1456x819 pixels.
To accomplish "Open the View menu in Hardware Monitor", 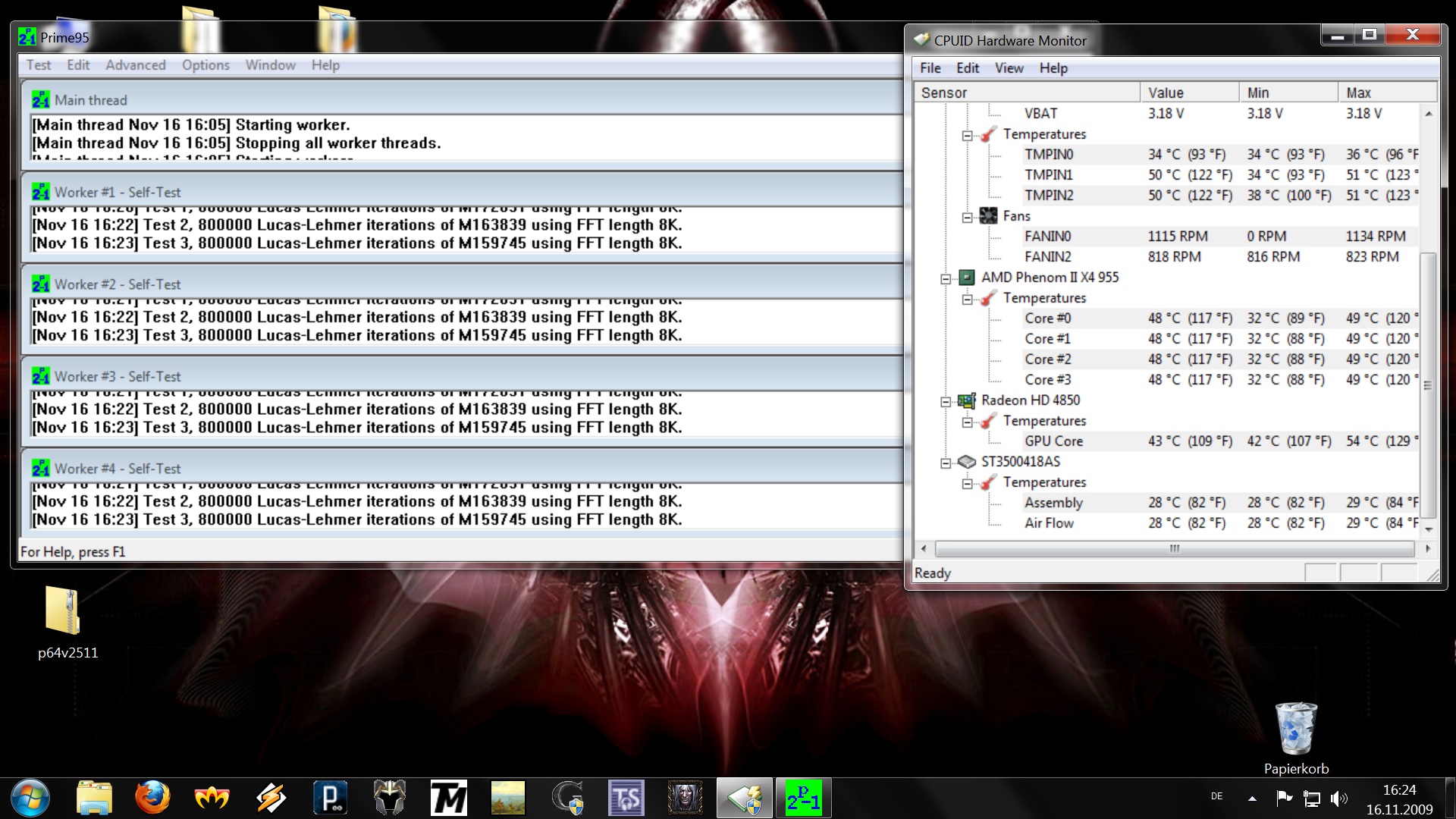I will tap(1009, 68).
